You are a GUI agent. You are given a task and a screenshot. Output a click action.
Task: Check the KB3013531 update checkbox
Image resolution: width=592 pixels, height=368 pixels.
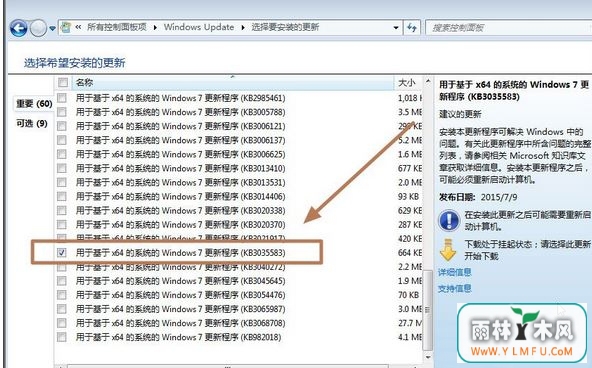tap(62, 182)
